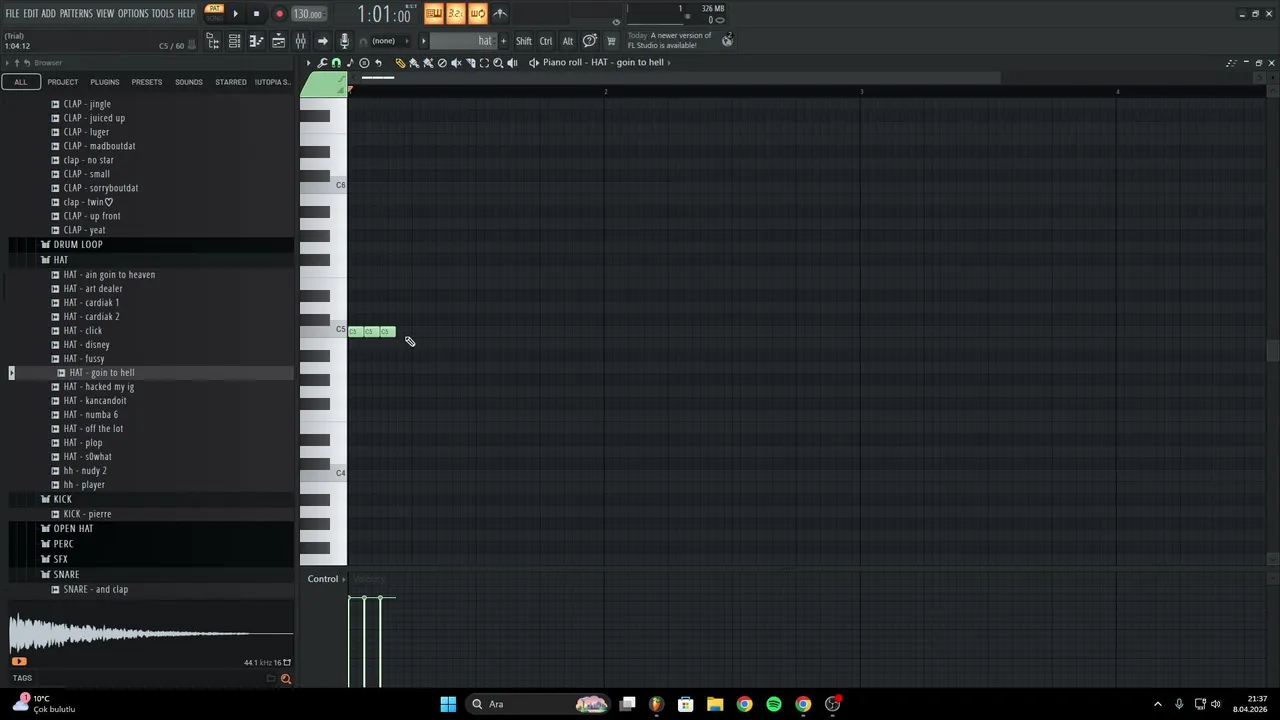Toggle the Ctrl modifier button
The width and height of the screenshot is (1280, 720).
pos(546,41)
